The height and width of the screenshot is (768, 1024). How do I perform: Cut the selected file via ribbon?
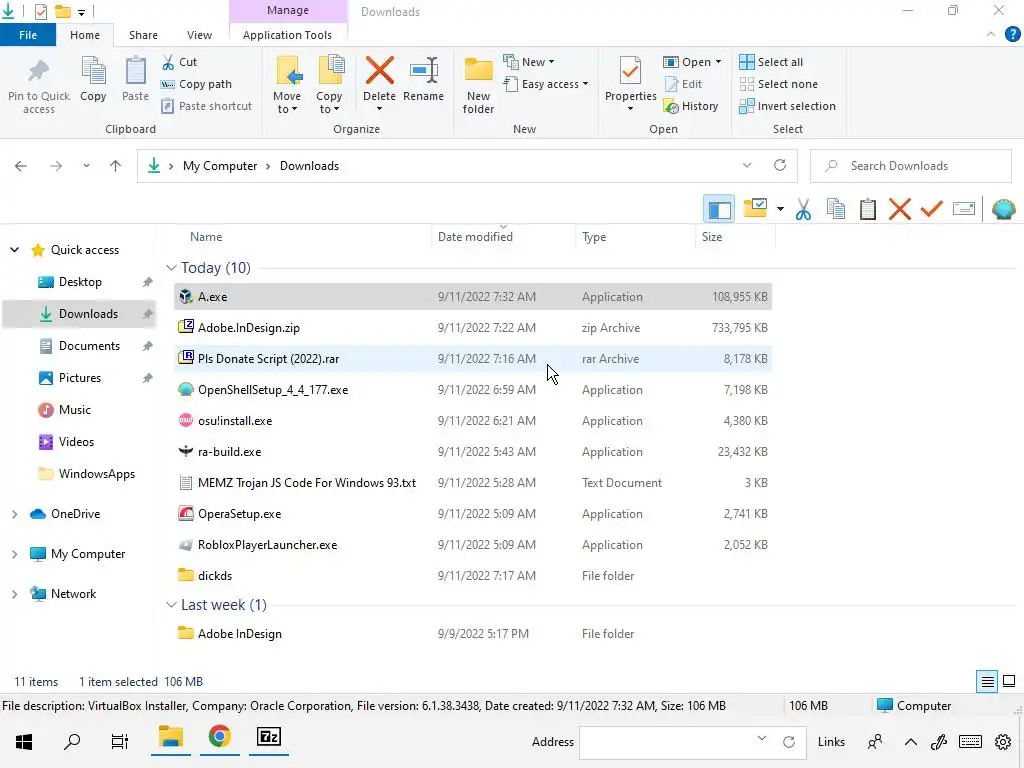[180, 62]
